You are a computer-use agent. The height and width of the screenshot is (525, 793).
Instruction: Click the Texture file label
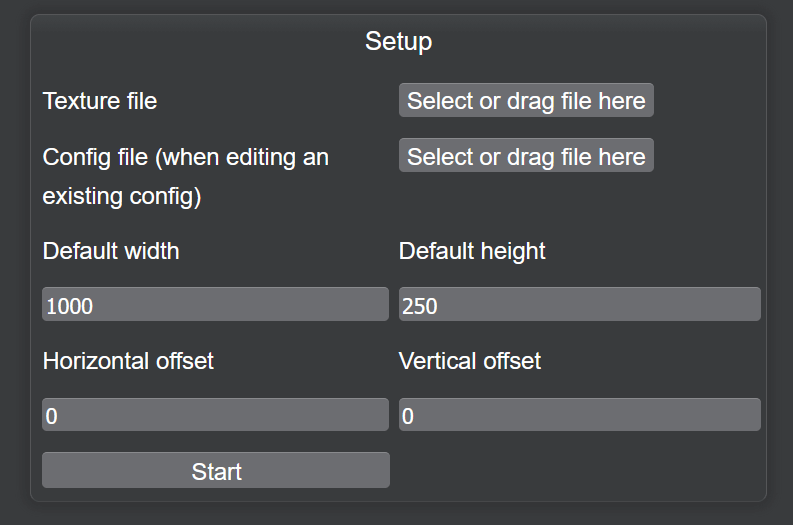pos(100,101)
